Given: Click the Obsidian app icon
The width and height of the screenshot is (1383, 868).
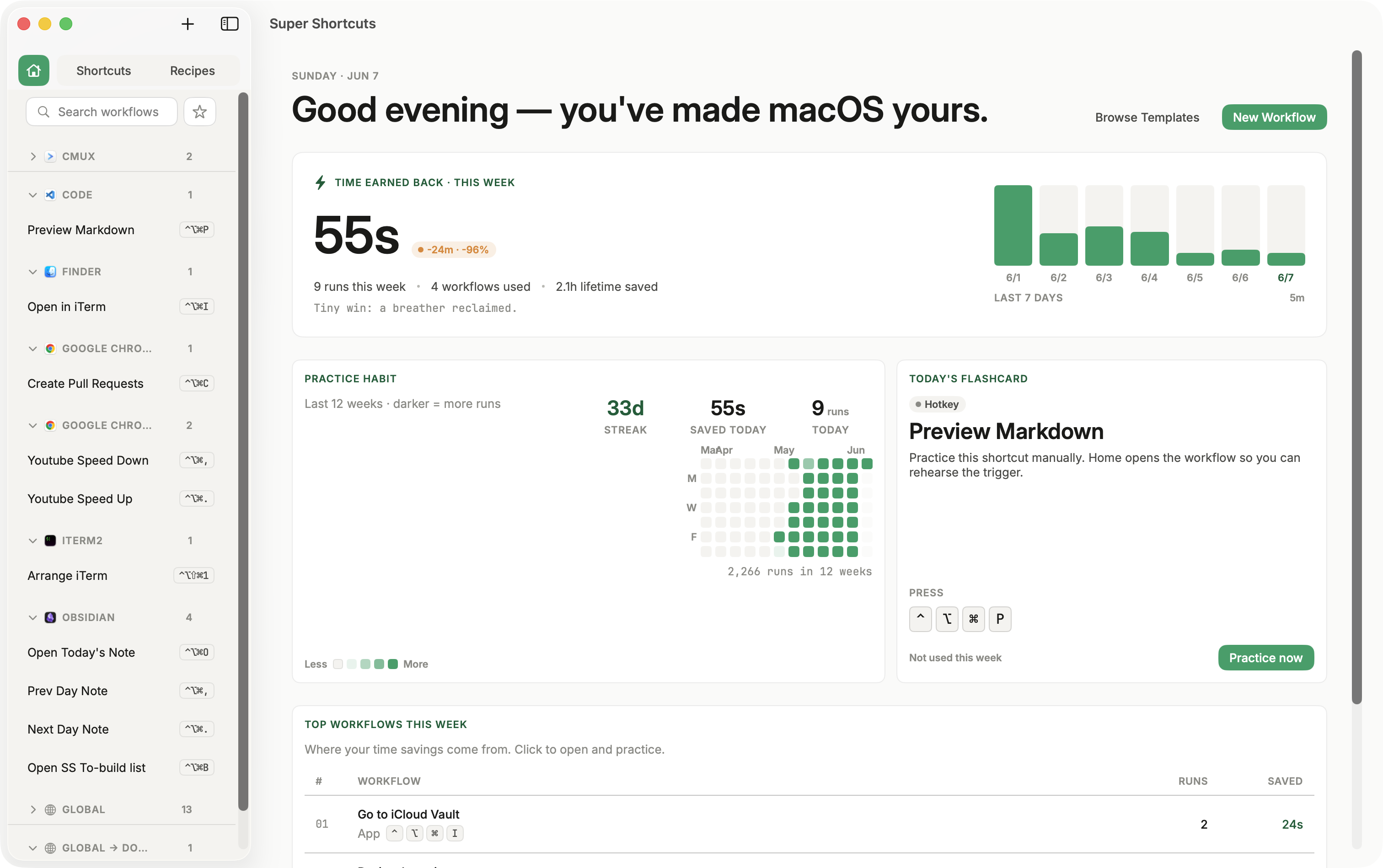Looking at the screenshot, I should (50, 617).
